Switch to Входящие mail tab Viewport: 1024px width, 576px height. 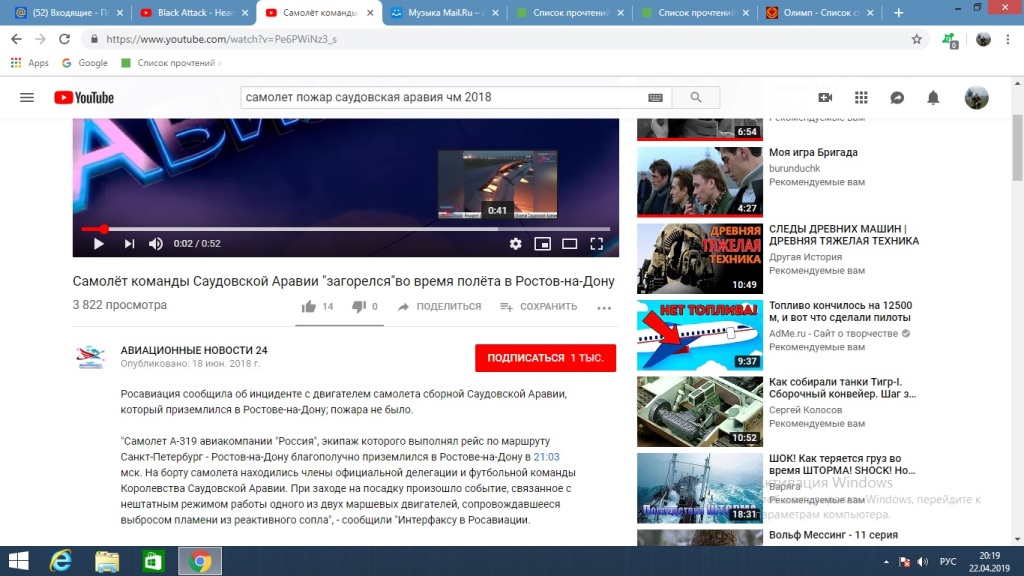67,12
